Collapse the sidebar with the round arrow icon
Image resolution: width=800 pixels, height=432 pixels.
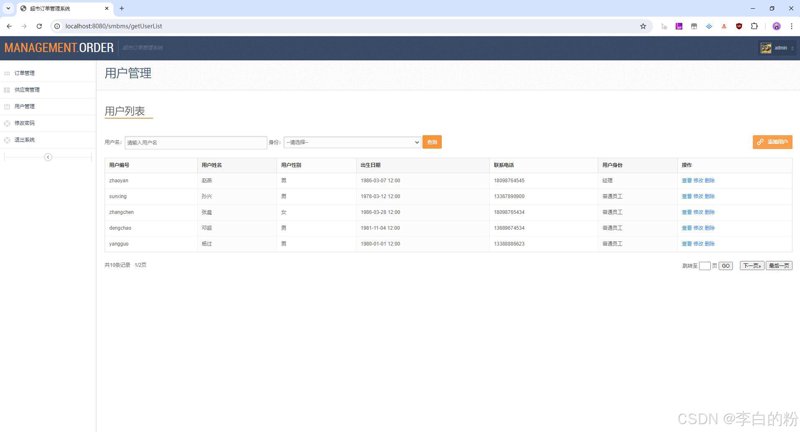coord(48,157)
